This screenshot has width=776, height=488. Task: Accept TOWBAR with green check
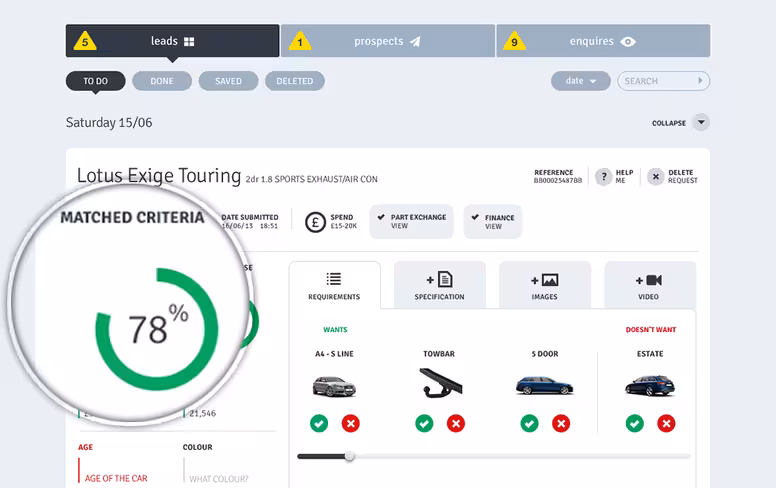tap(424, 424)
